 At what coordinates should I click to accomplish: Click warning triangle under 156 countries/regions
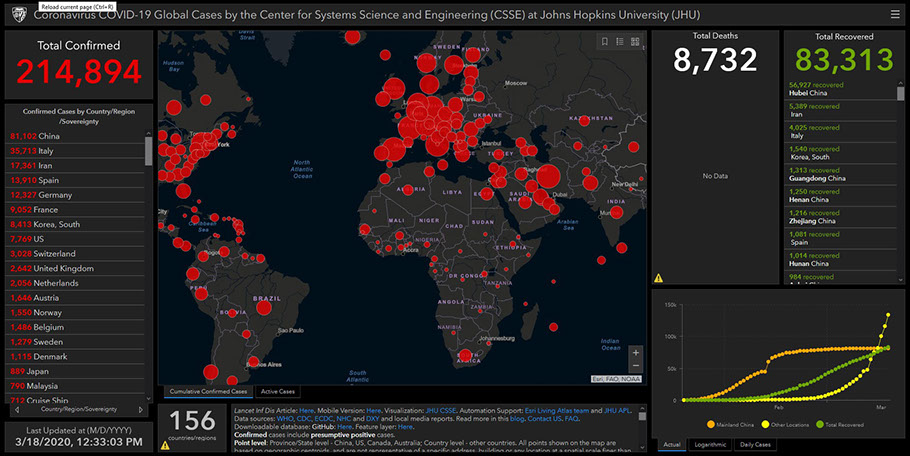point(165,446)
